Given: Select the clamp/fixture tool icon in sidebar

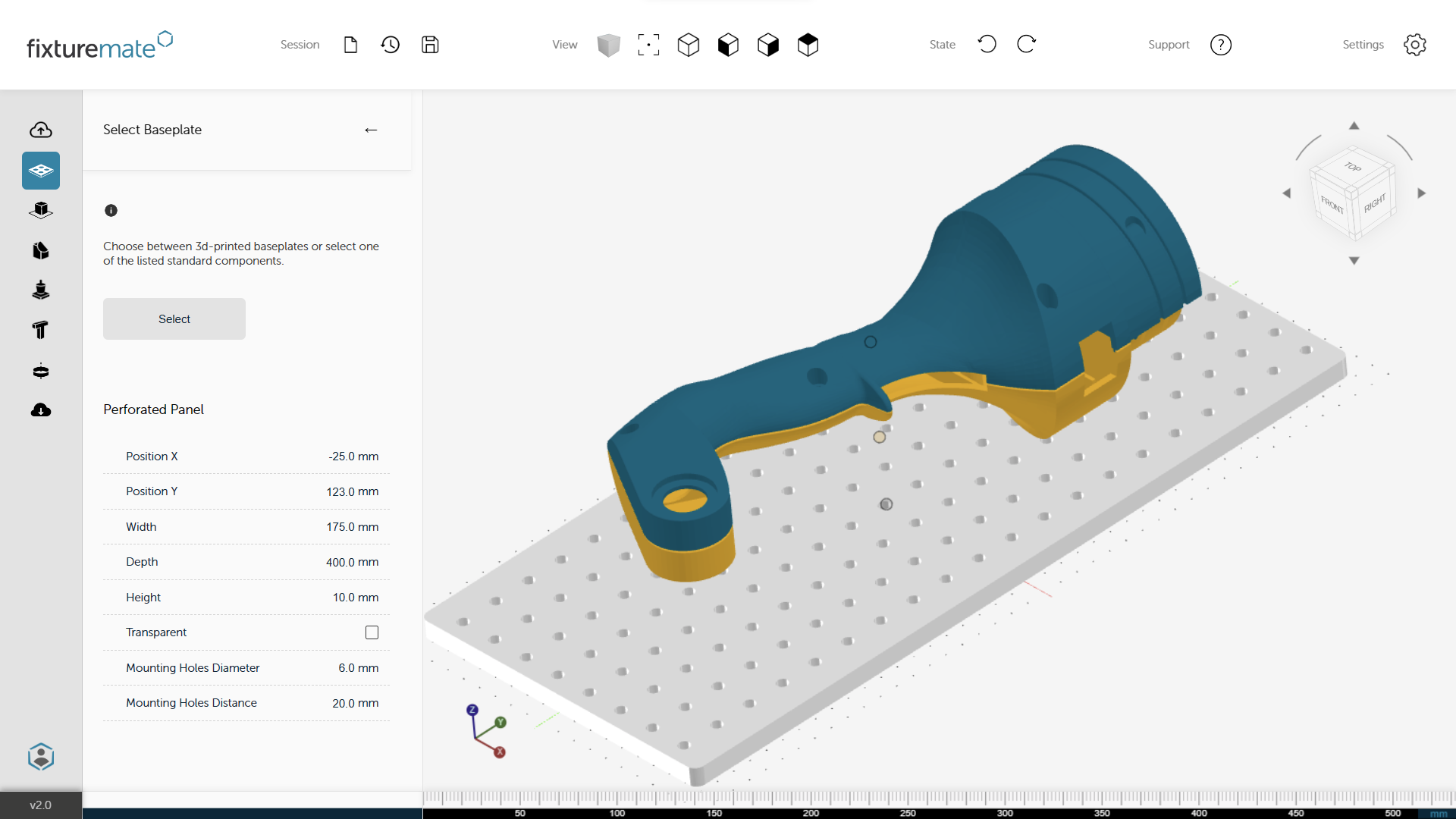Looking at the screenshot, I should tap(40, 331).
